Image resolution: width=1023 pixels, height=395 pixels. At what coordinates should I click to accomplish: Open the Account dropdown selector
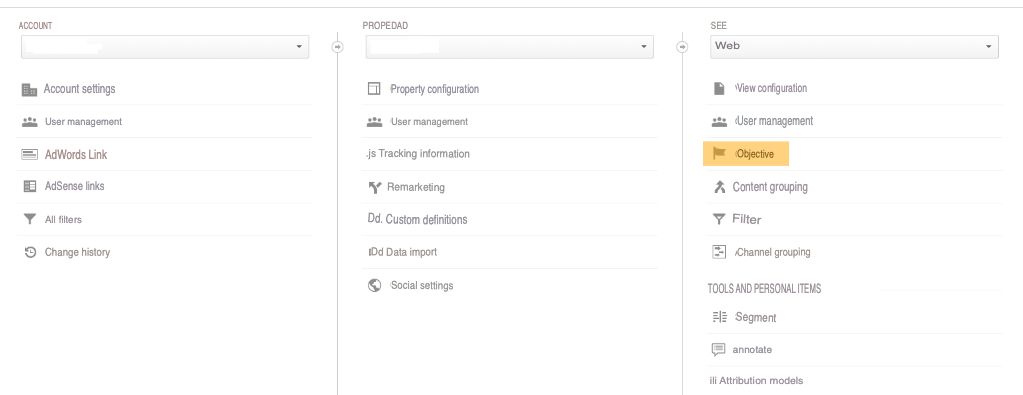[165, 47]
